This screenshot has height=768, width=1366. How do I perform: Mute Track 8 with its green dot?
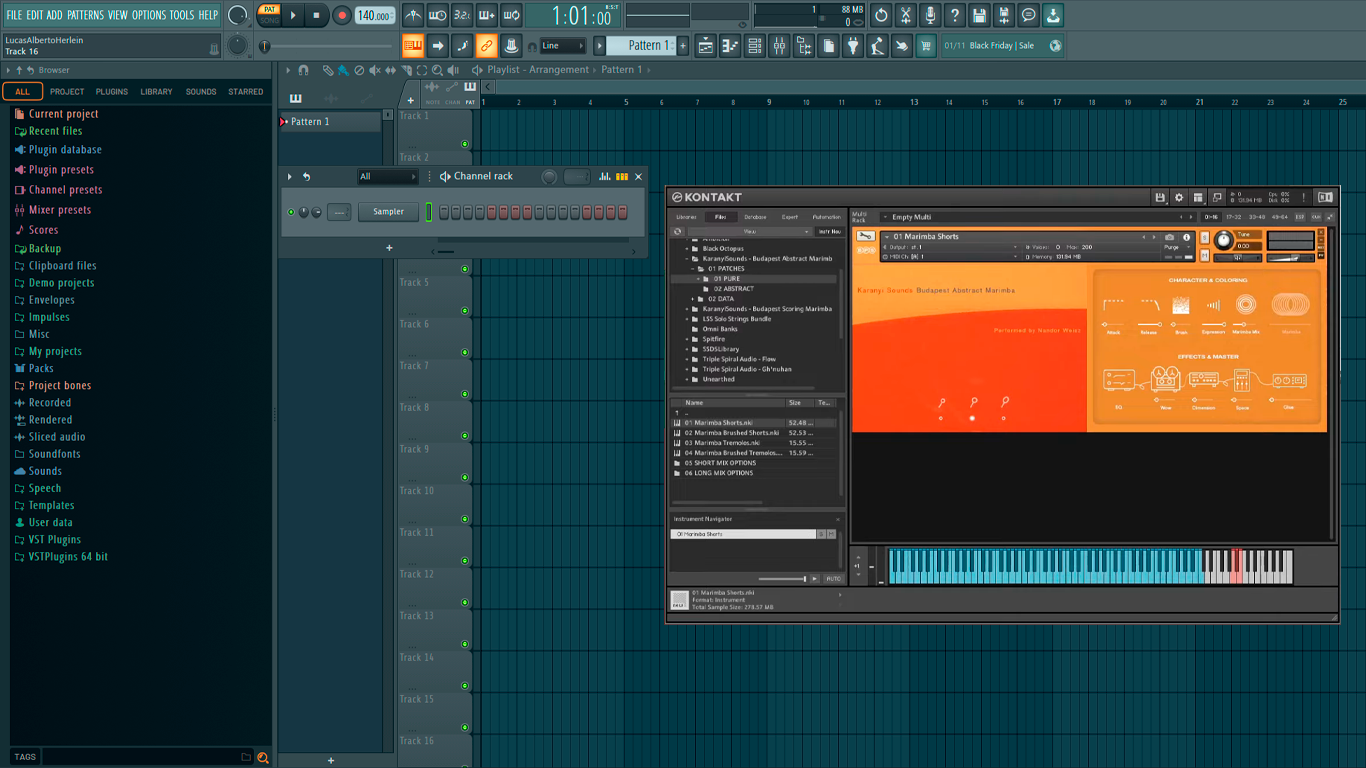[x=465, y=436]
